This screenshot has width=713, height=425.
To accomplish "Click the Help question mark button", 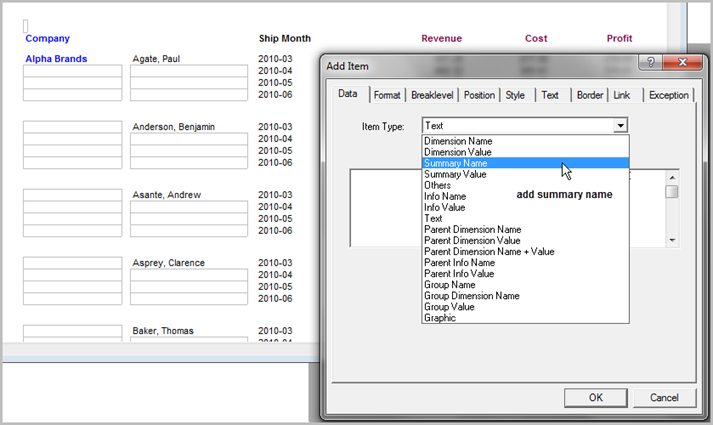I will click(651, 64).
